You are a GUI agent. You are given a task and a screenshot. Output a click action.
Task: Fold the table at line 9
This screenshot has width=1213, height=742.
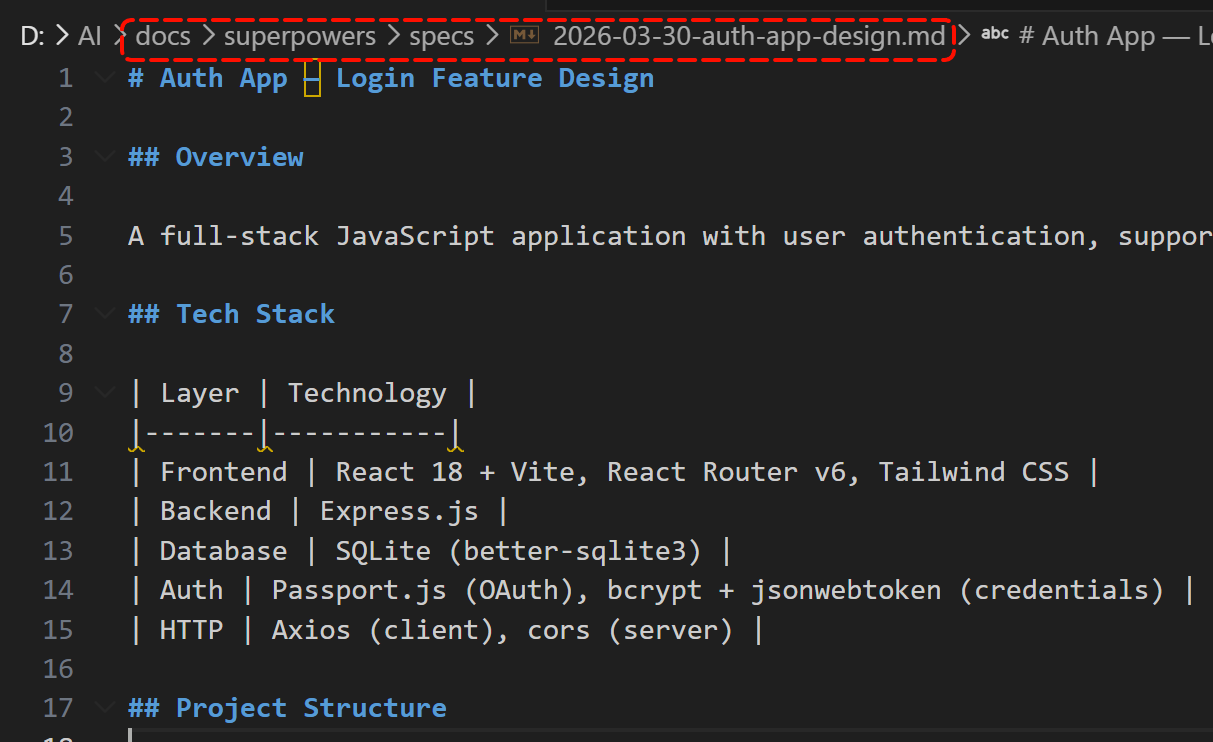coord(104,393)
